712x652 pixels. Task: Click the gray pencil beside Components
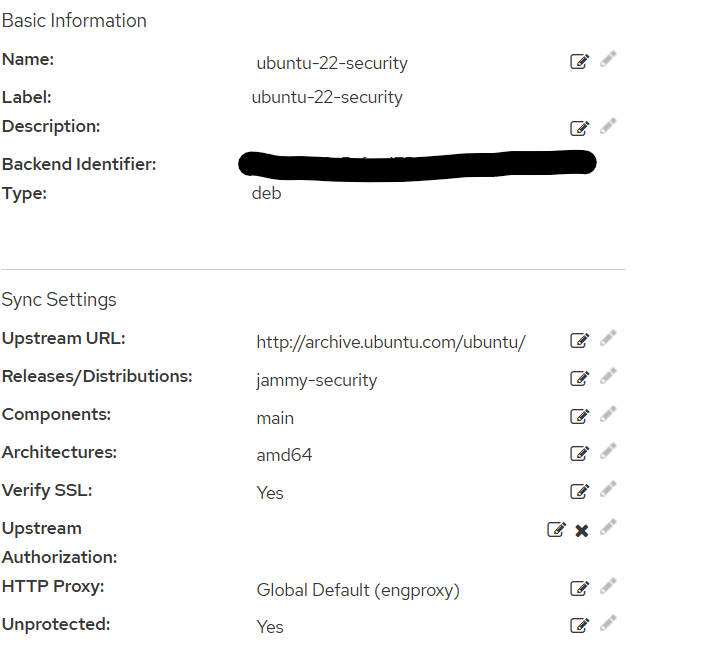point(608,415)
